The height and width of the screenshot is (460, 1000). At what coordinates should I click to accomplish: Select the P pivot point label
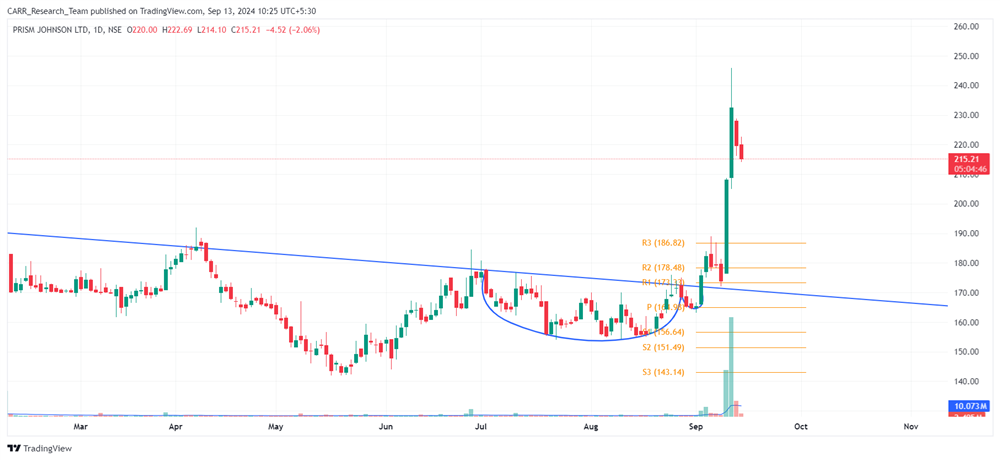(665, 308)
